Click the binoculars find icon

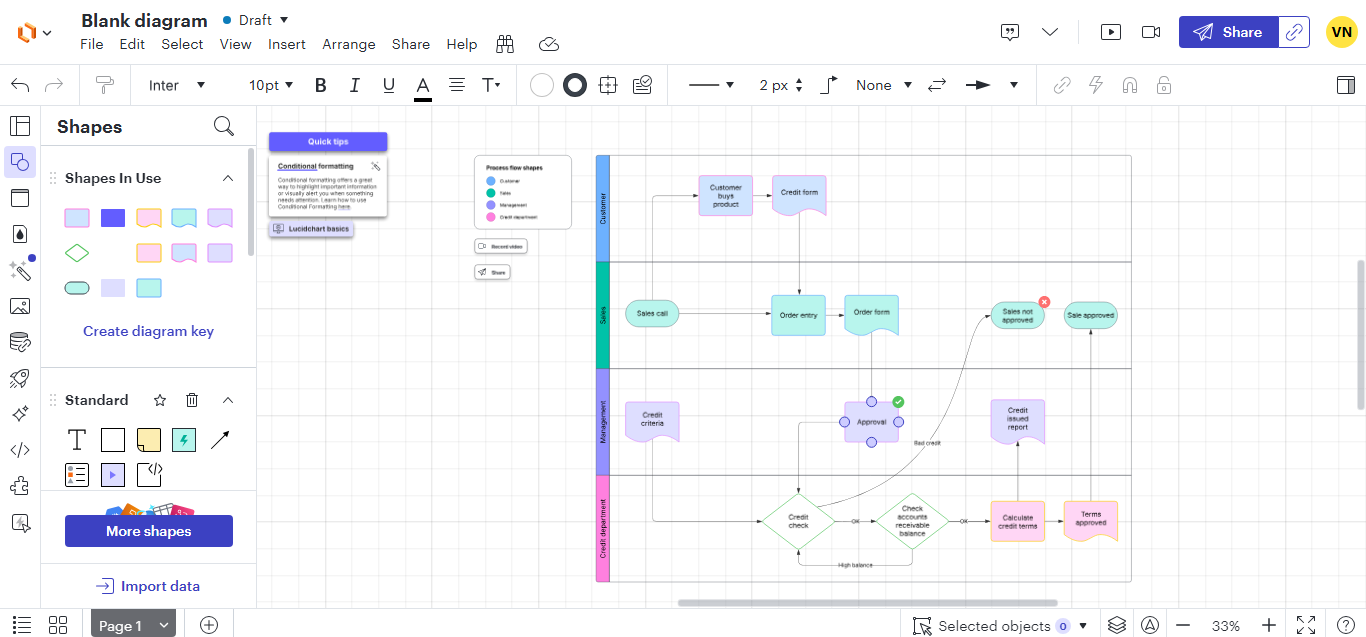(x=505, y=44)
